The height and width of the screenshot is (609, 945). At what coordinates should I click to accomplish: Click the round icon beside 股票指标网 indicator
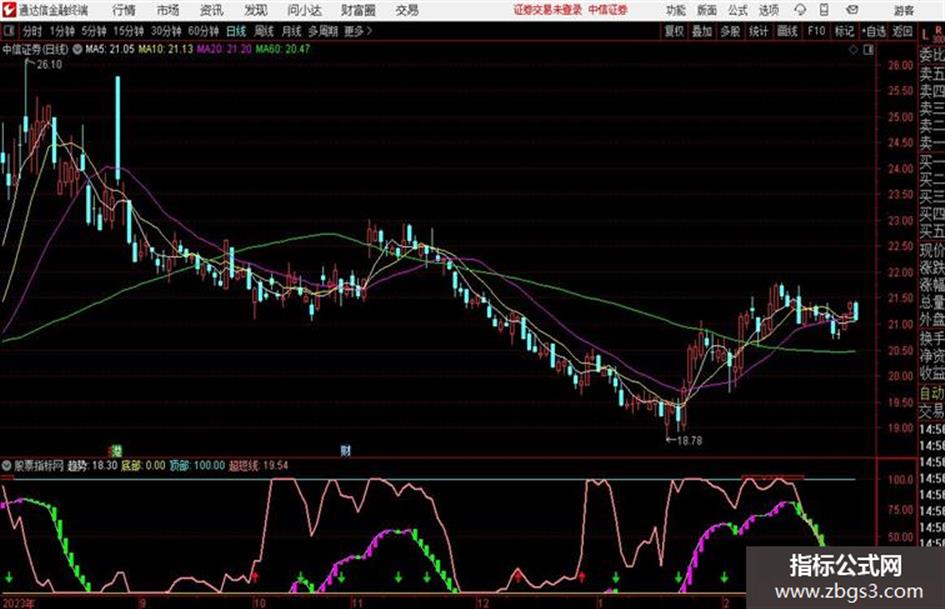(x=7, y=466)
